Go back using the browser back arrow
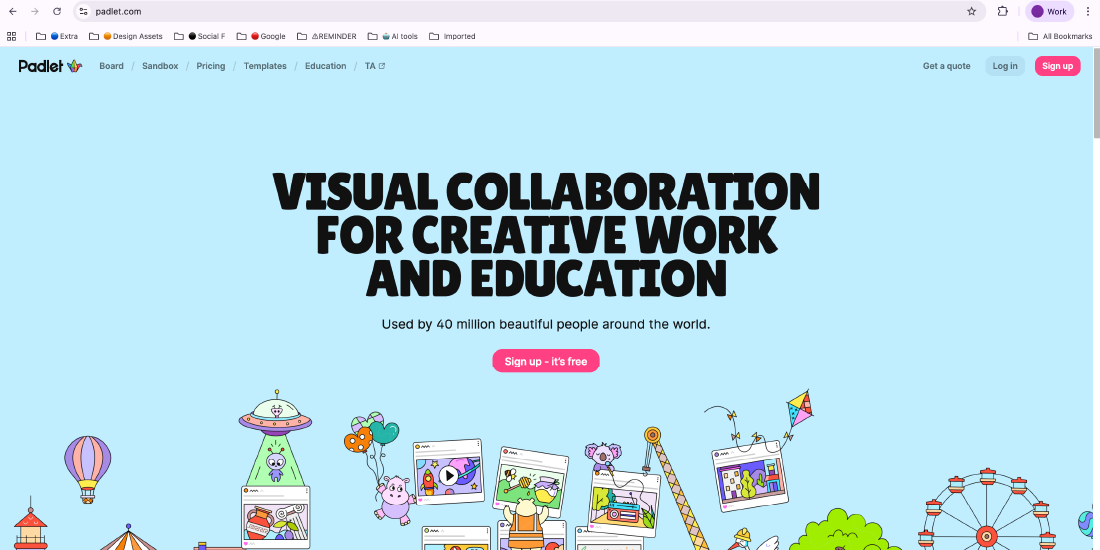 (12, 12)
